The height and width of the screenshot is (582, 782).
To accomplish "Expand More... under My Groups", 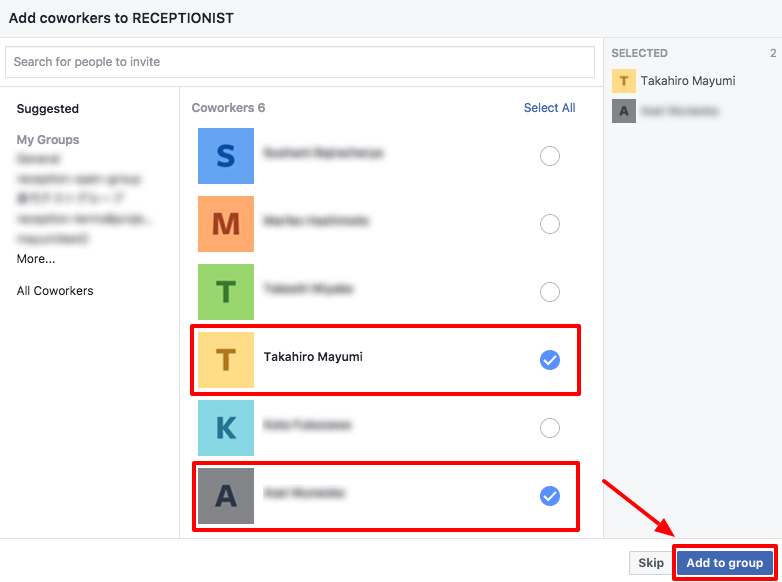I will tap(36, 259).
